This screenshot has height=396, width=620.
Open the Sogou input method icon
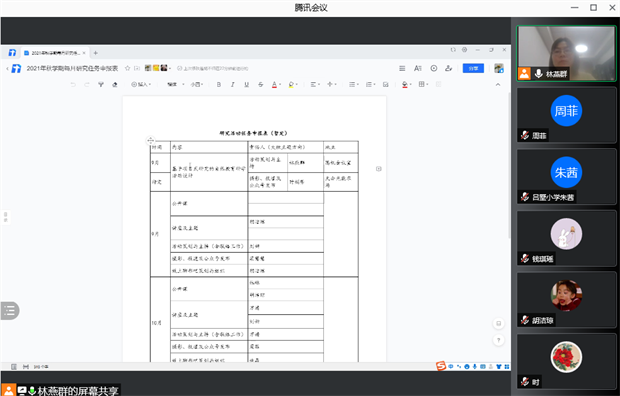441,366
